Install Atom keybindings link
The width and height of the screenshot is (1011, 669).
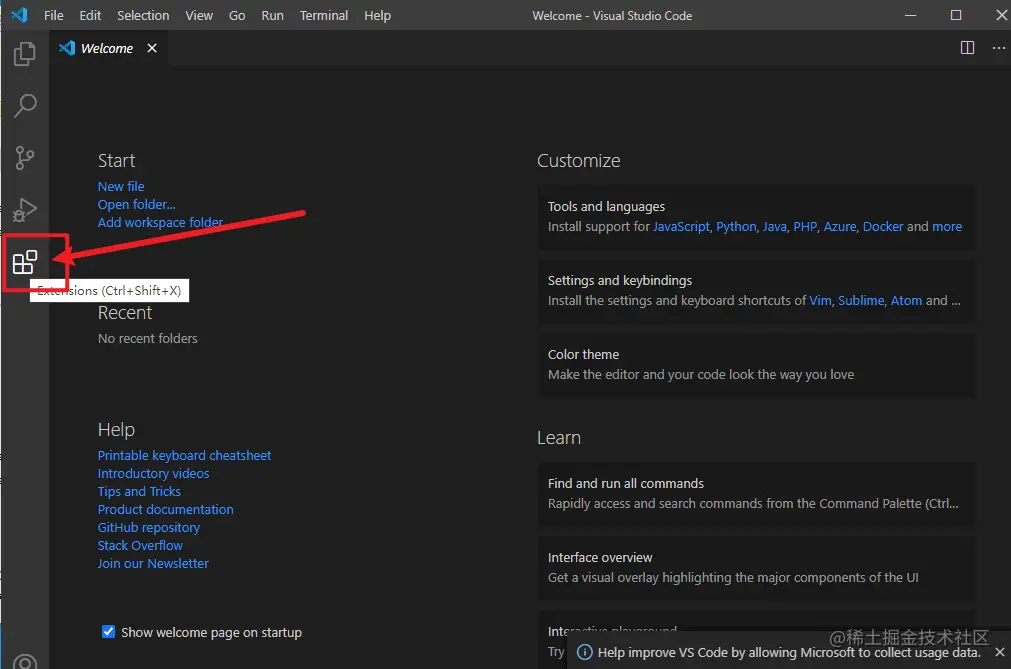(906, 300)
